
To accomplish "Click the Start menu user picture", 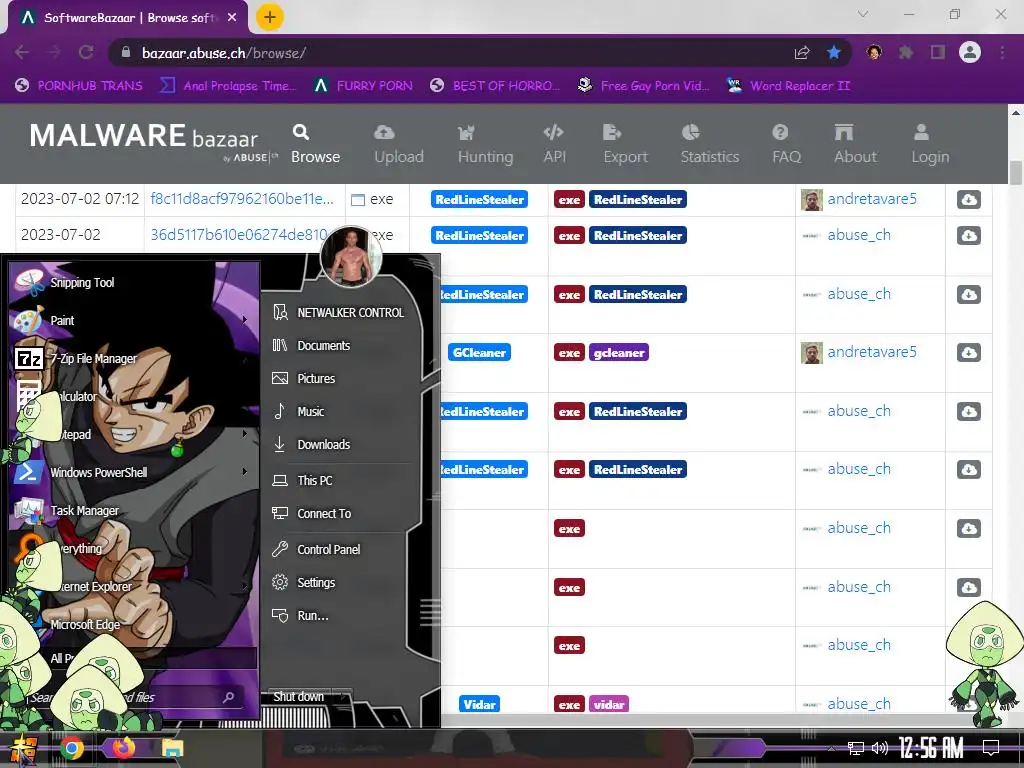I will [x=351, y=257].
